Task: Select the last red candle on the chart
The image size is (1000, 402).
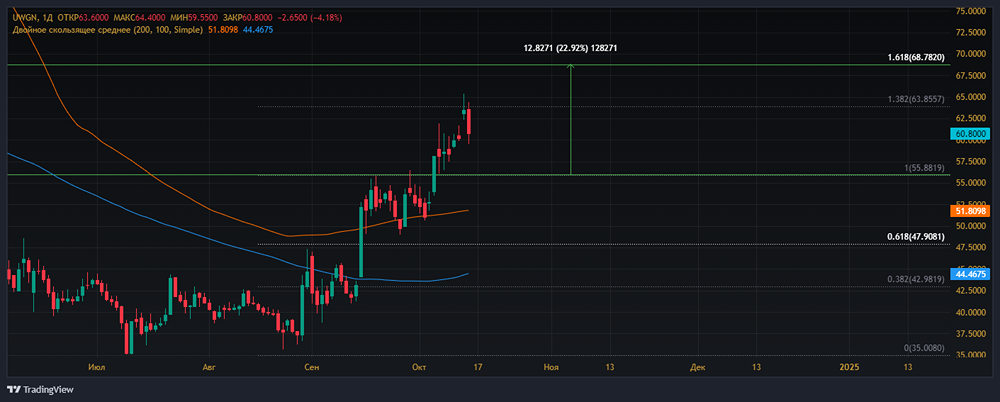Action: (x=469, y=122)
